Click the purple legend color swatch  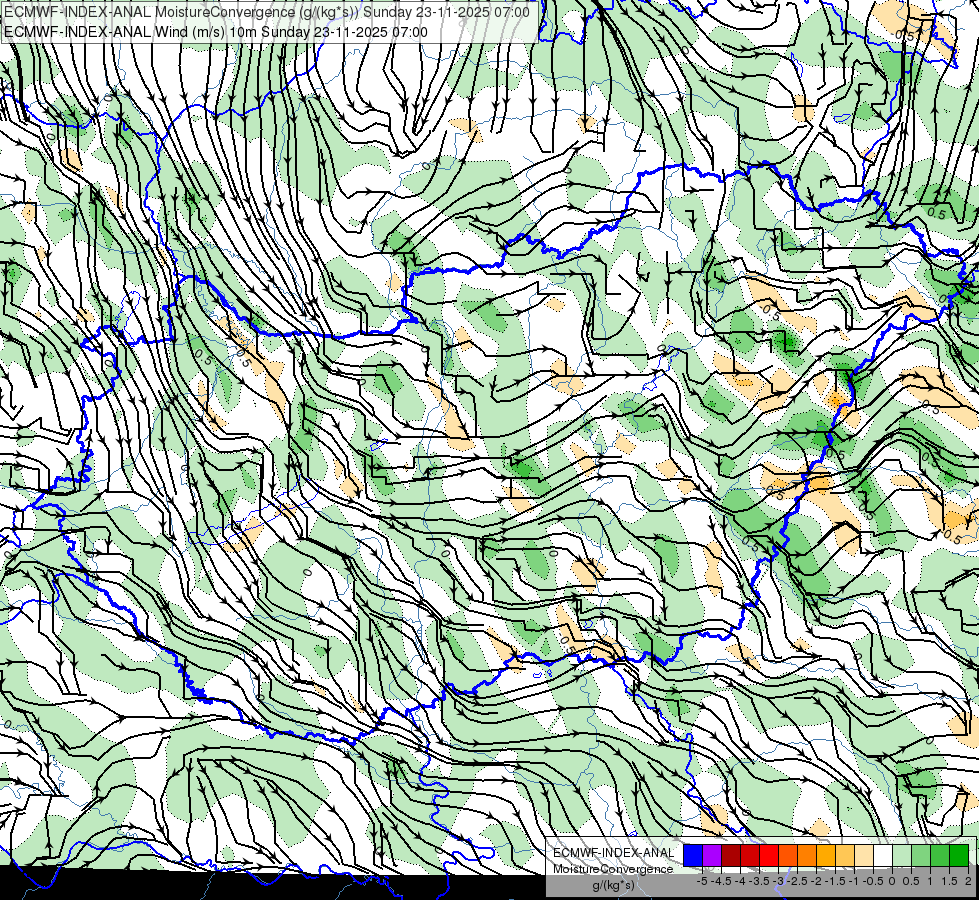pyautogui.click(x=712, y=856)
